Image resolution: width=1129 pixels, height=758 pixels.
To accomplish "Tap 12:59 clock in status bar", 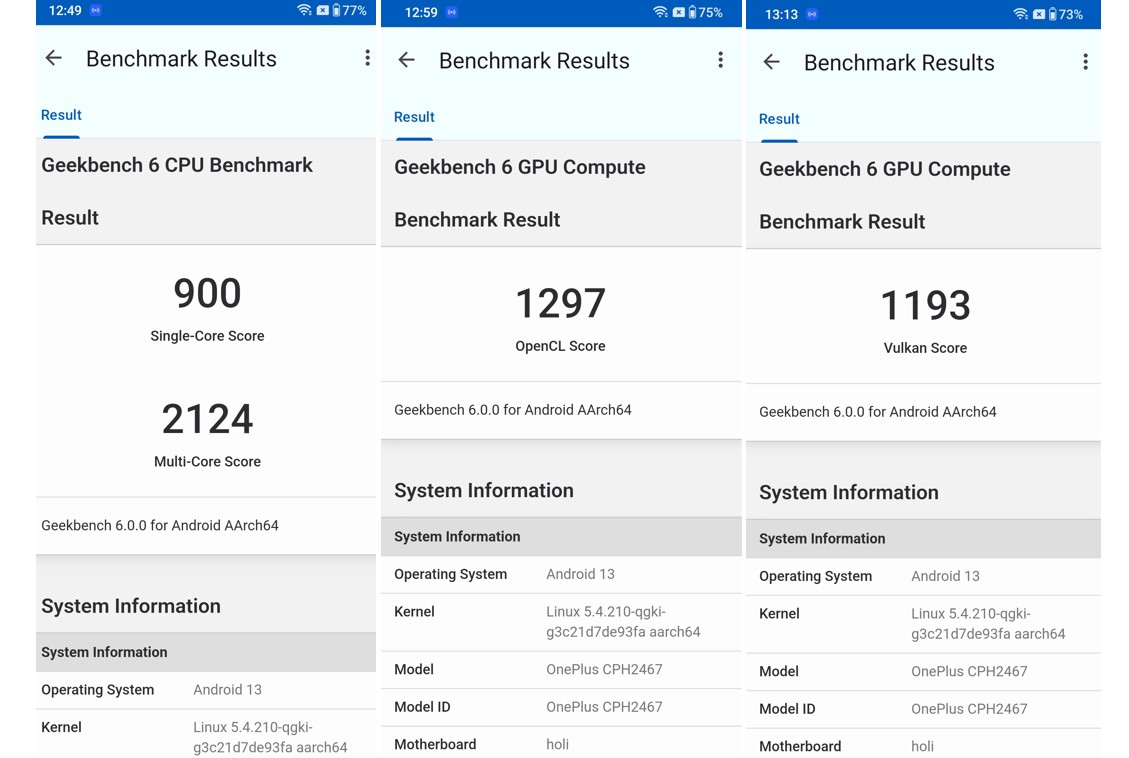I will pyautogui.click(x=421, y=12).
